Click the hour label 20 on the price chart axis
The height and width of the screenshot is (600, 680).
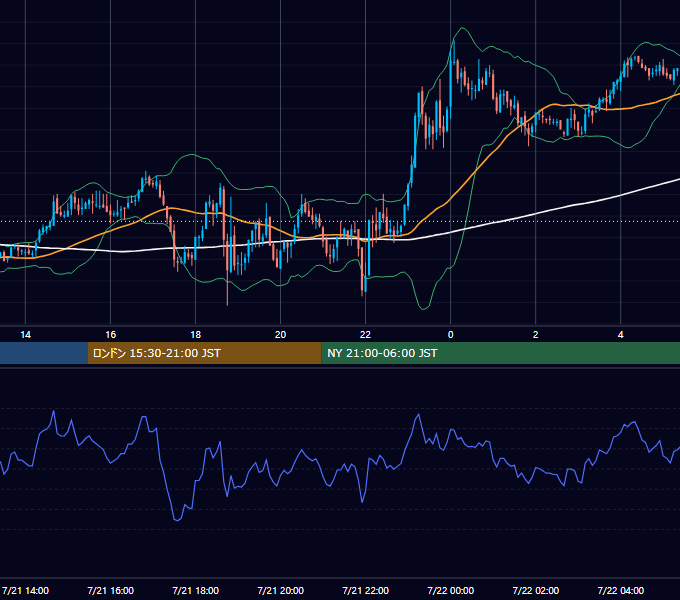click(x=281, y=335)
